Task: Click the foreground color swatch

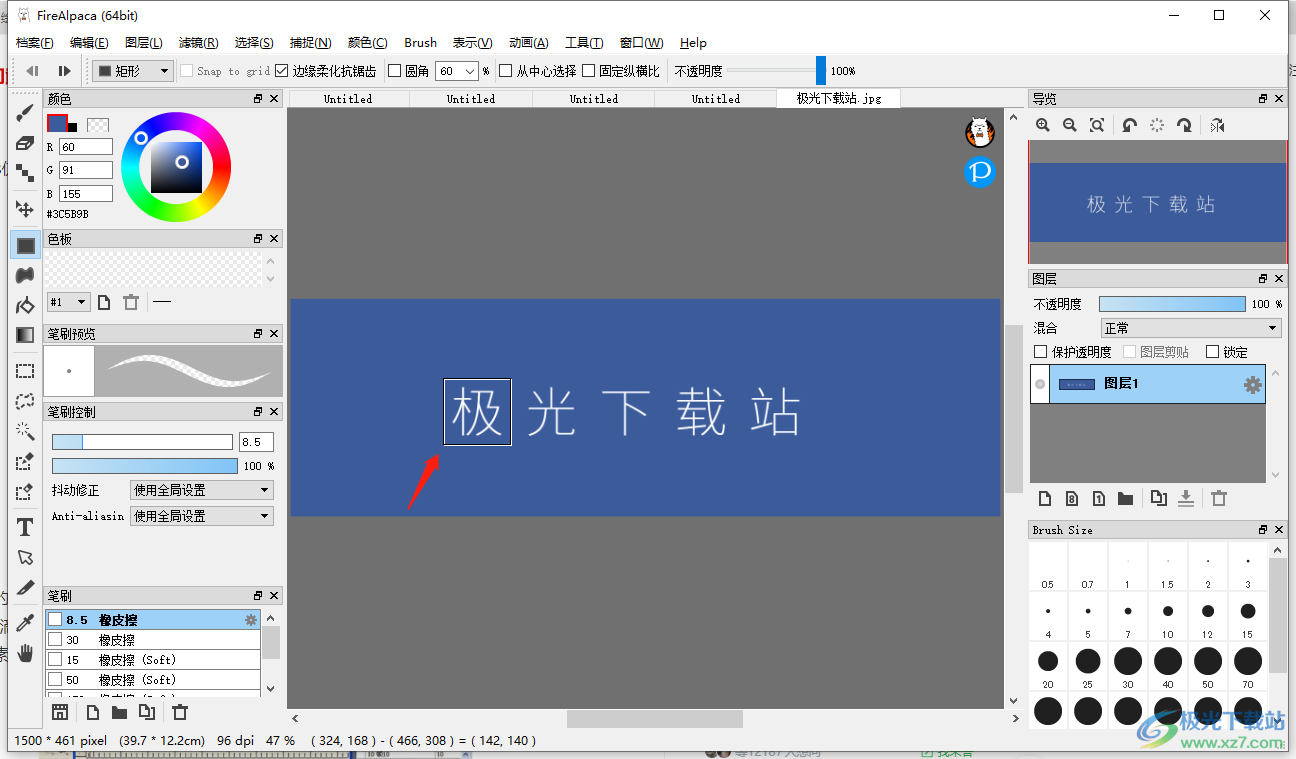Action: tap(58, 124)
